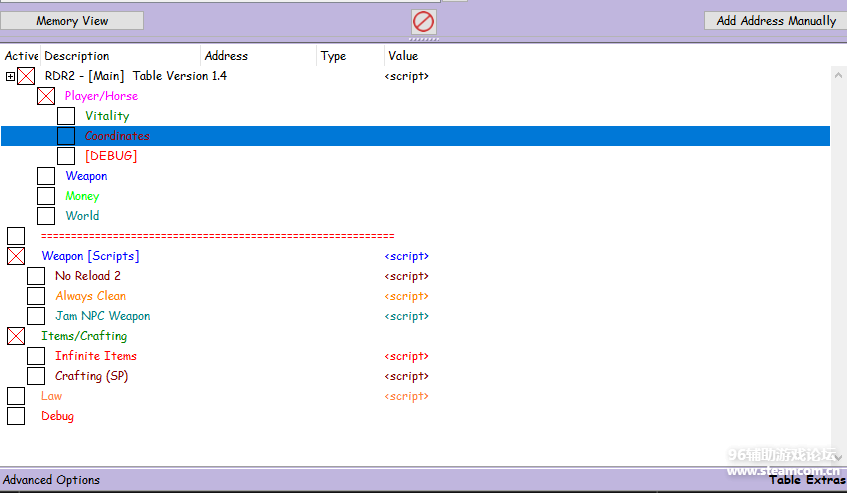Select 'Vitality' description text
Image resolution: width=847 pixels, height=493 pixels.
[x=107, y=116]
